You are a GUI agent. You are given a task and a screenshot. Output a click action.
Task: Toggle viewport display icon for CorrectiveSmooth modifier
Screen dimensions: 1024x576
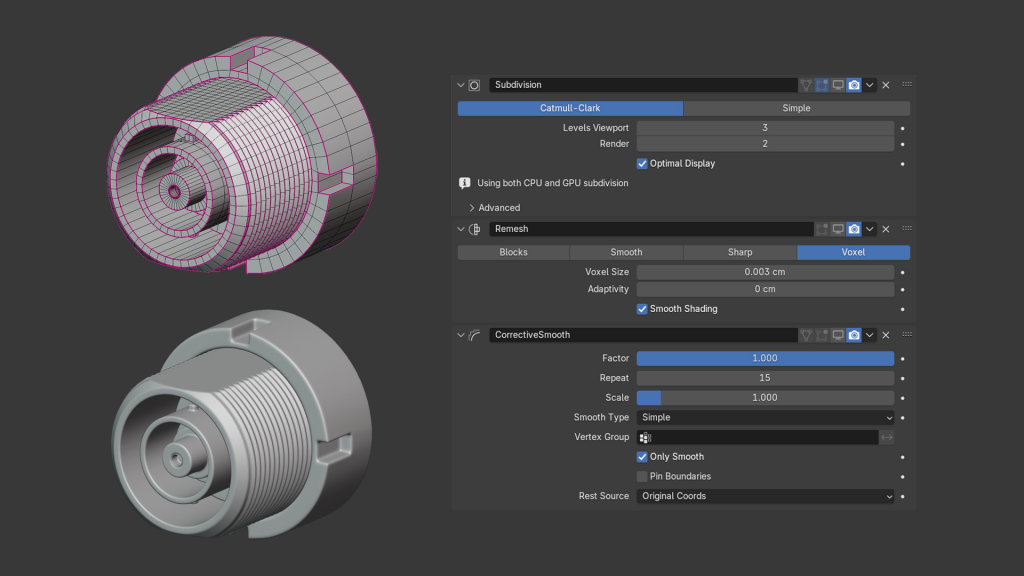tap(838, 335)
